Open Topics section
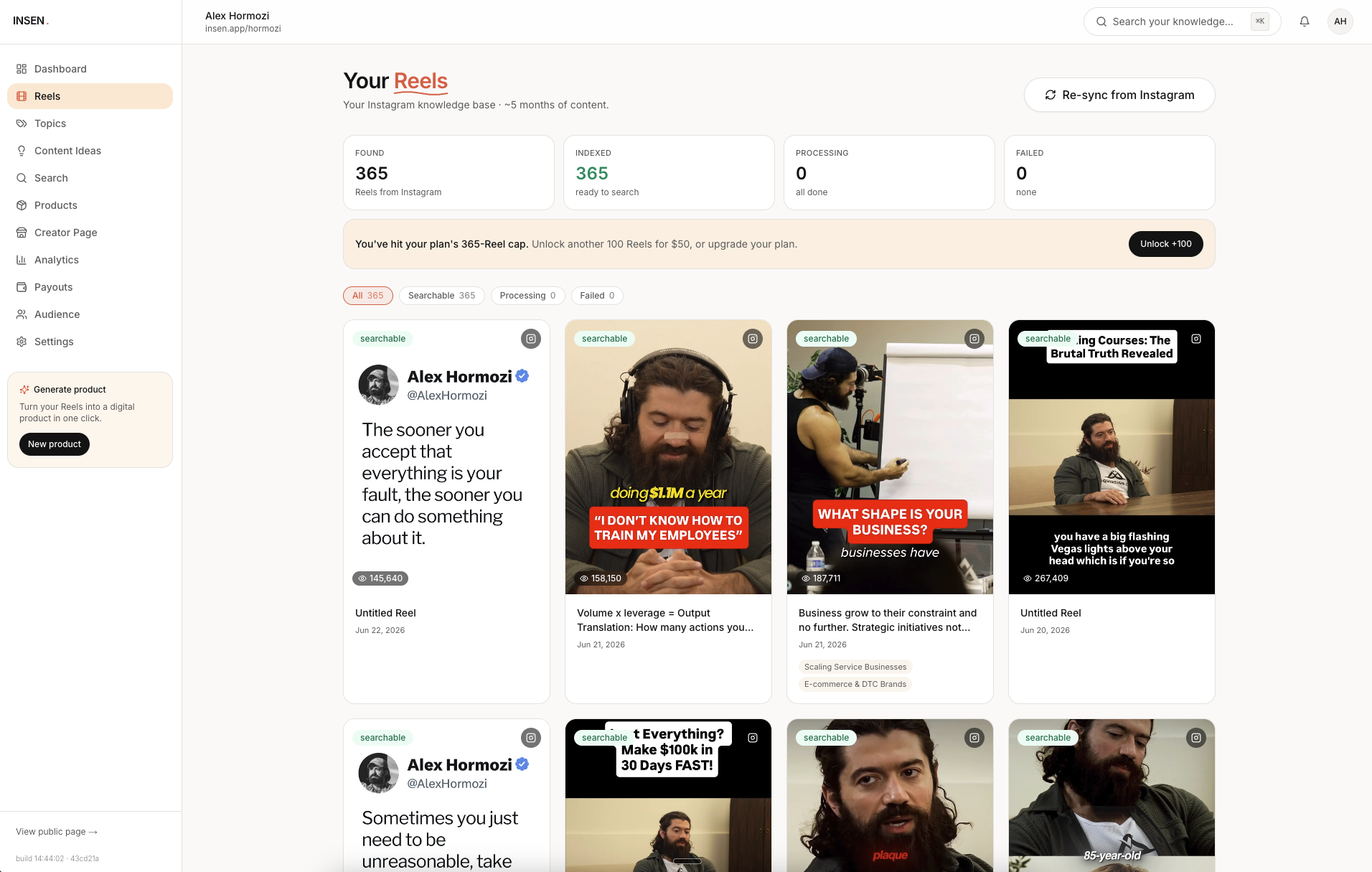The width and height of the screenshot is (1372, 872). coord(90,123)
